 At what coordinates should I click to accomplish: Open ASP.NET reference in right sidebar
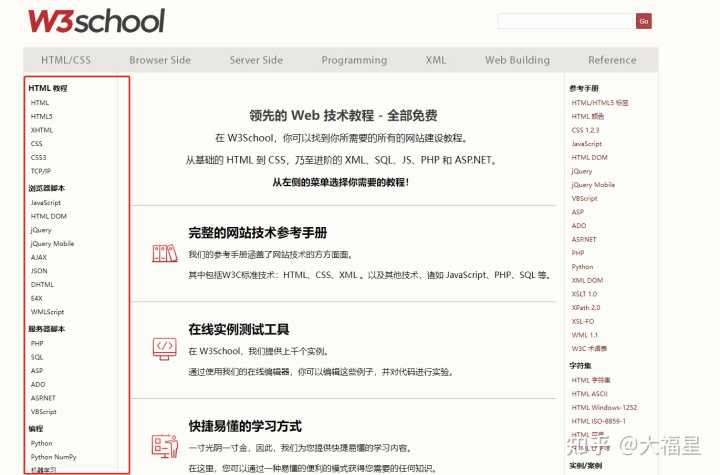584,239
